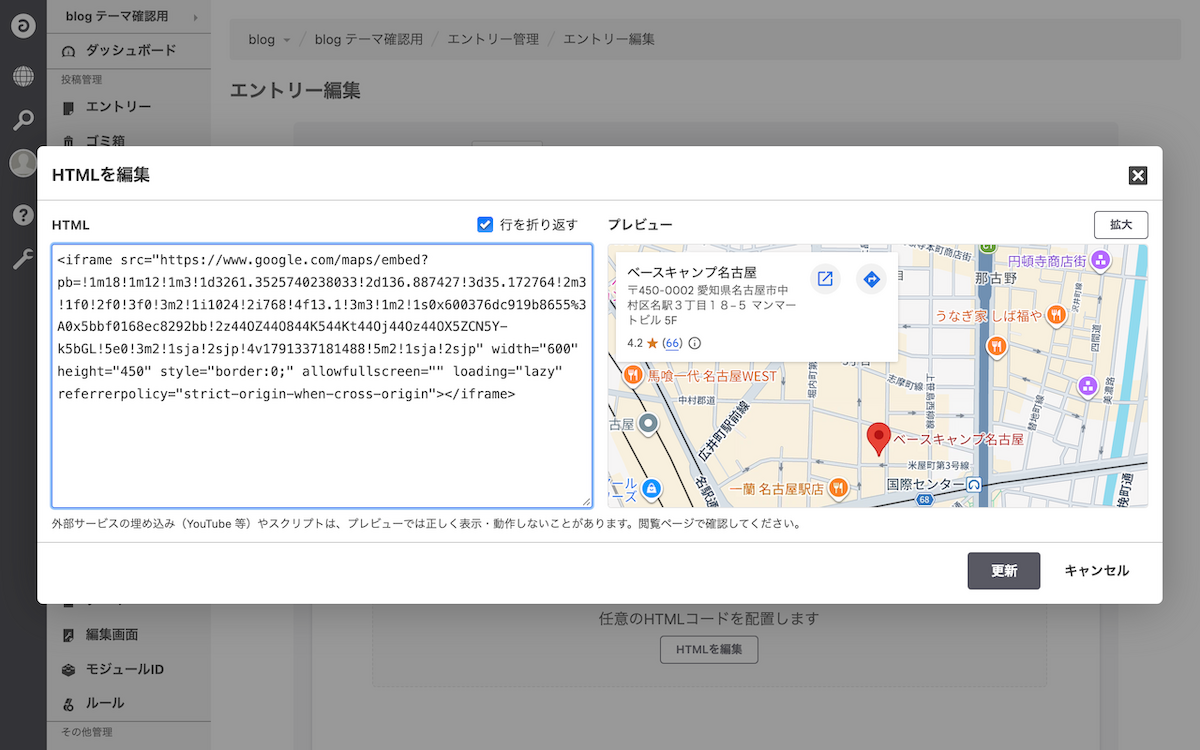Open ゴミ箱 in the sidebar
Viewport: 1200px width, 750px height.
coord(129,141)
